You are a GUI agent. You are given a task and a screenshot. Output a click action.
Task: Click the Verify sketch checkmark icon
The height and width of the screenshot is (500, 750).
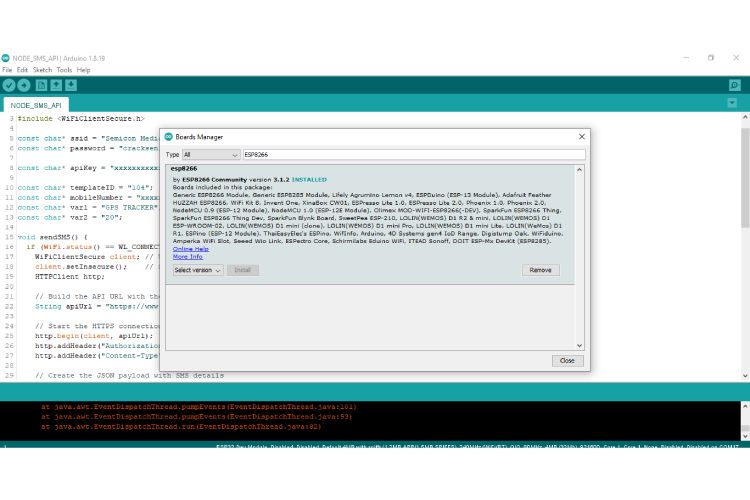[9, 85]
